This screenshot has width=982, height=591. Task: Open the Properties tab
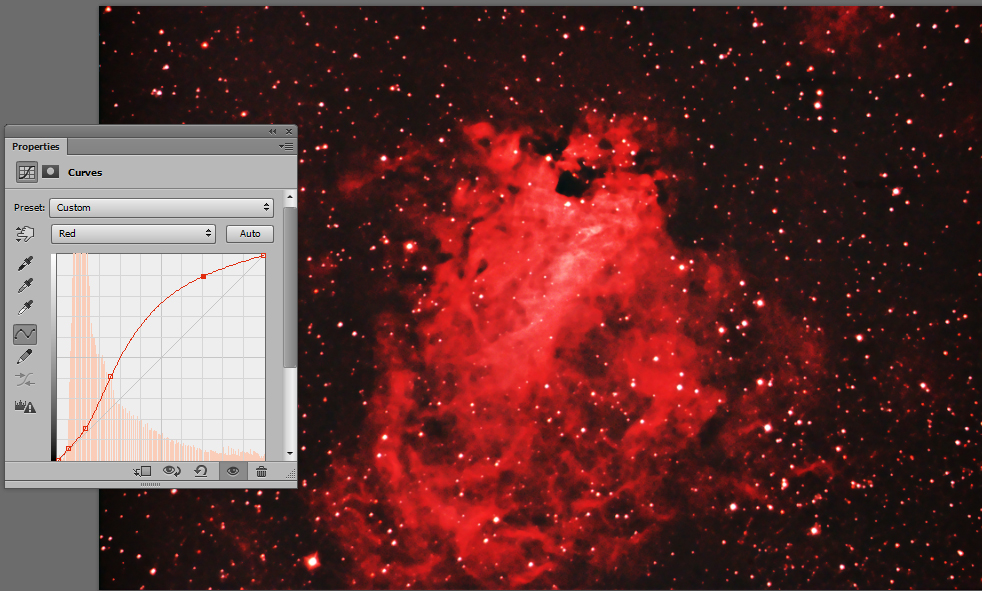pos(36,146)
